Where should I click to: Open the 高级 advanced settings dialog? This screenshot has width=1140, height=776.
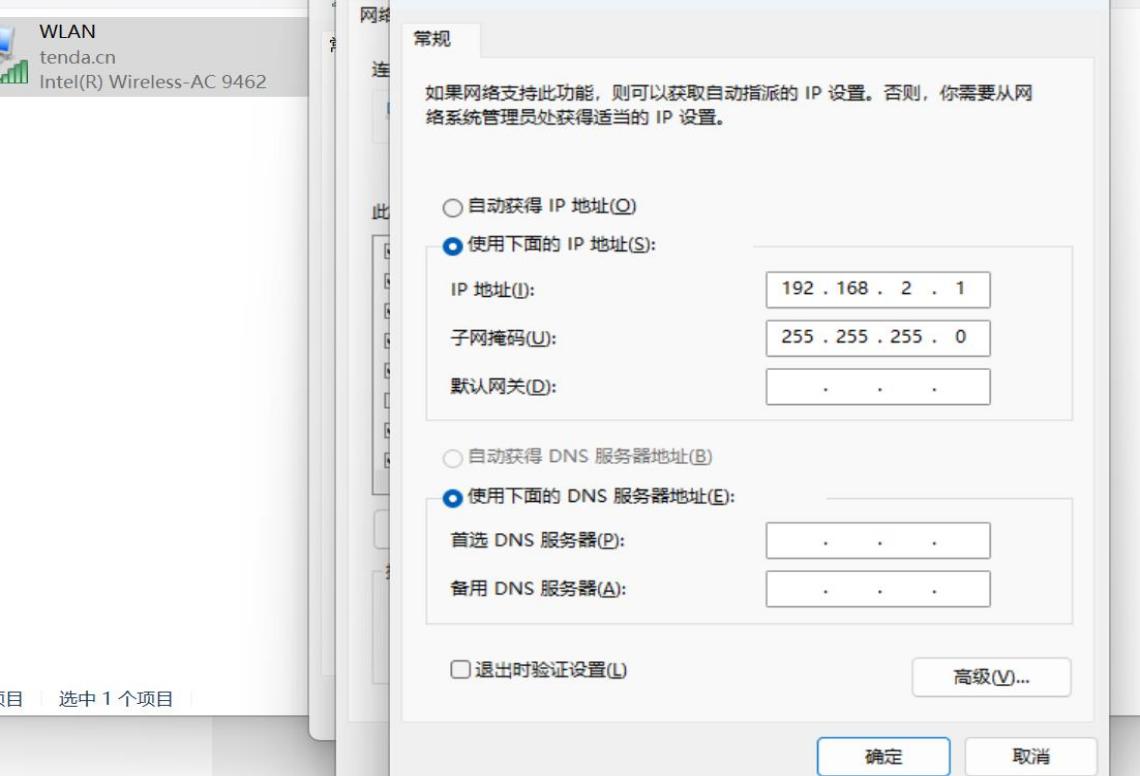(x=991, y=676)
